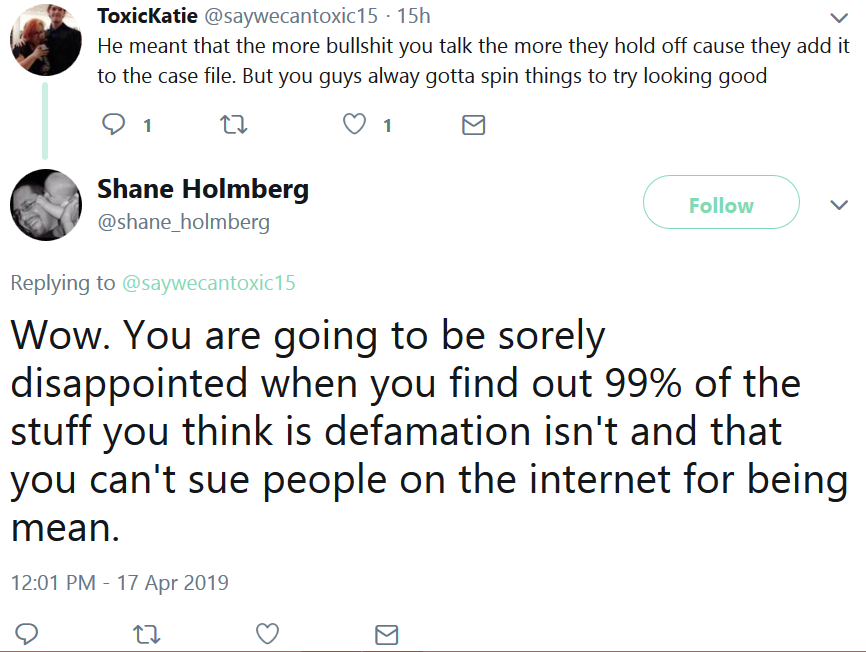Viewport: 866px width, 652px height.
Task: Click the 12:01 PM - 17 Apr 2019 timestamp
Action: pyautogui.click(x=119, y=582)
